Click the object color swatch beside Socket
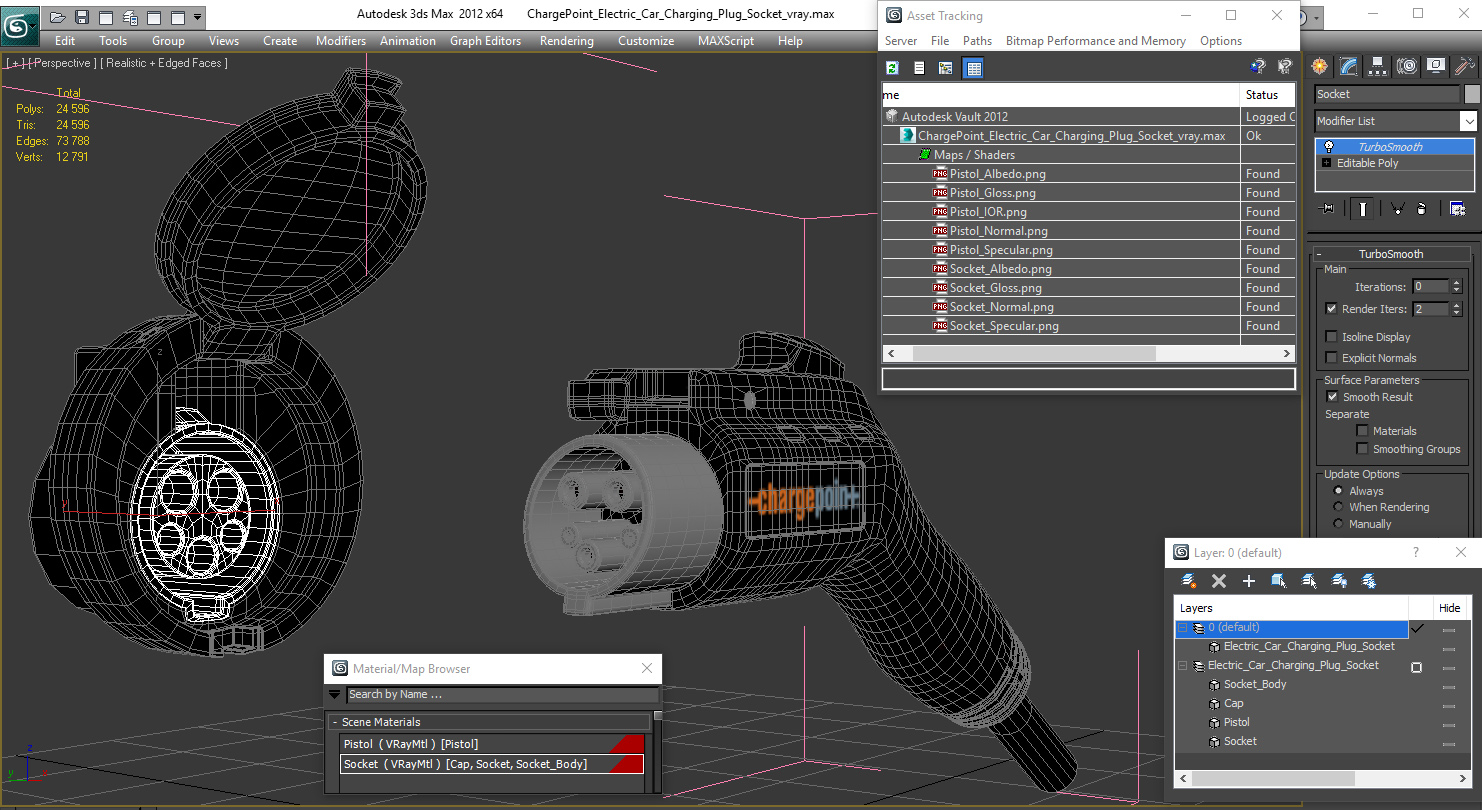This screenshot has width=1482, height=810. (1472, 94)
